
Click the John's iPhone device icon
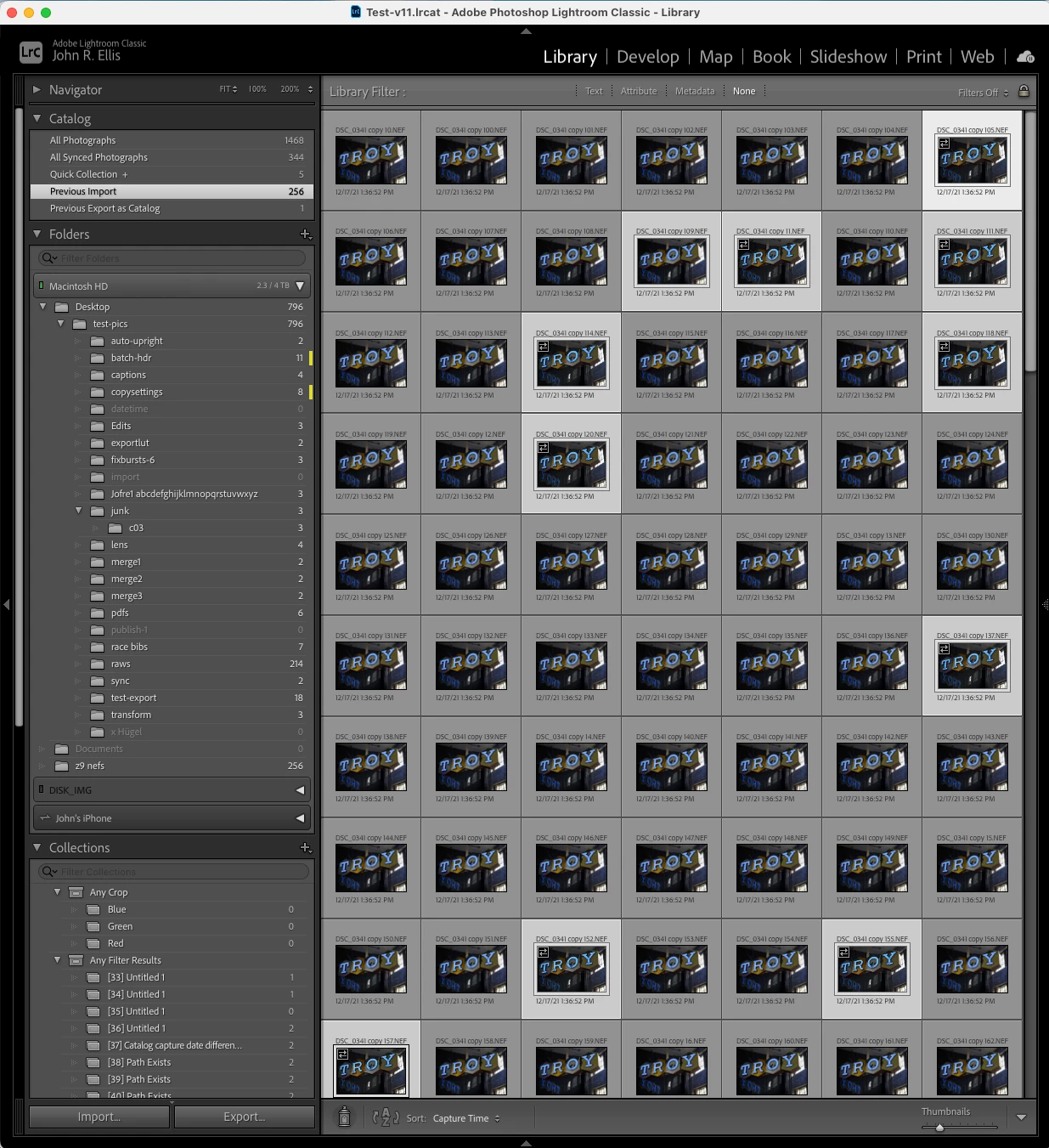[x=45, y=818]
